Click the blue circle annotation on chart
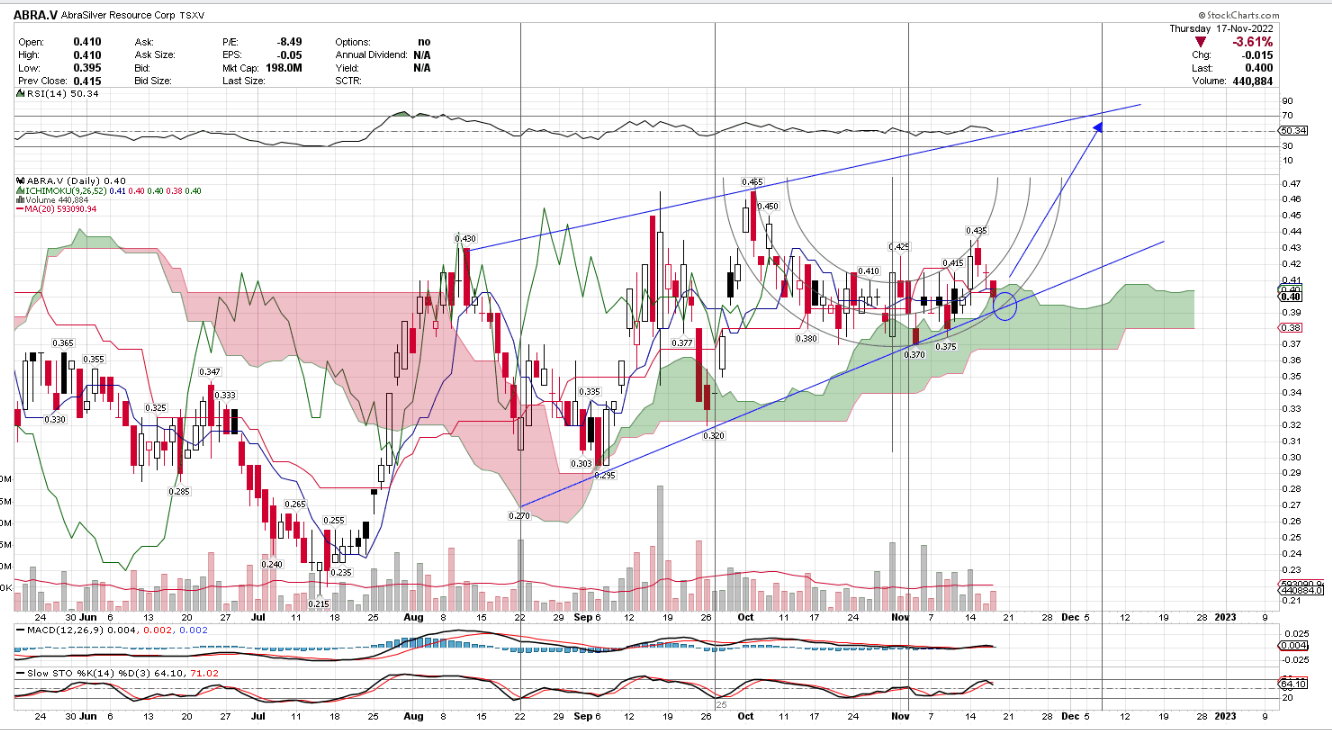Image resolution: width=1332 pixels, height=730 pixels. point(1006,307)
